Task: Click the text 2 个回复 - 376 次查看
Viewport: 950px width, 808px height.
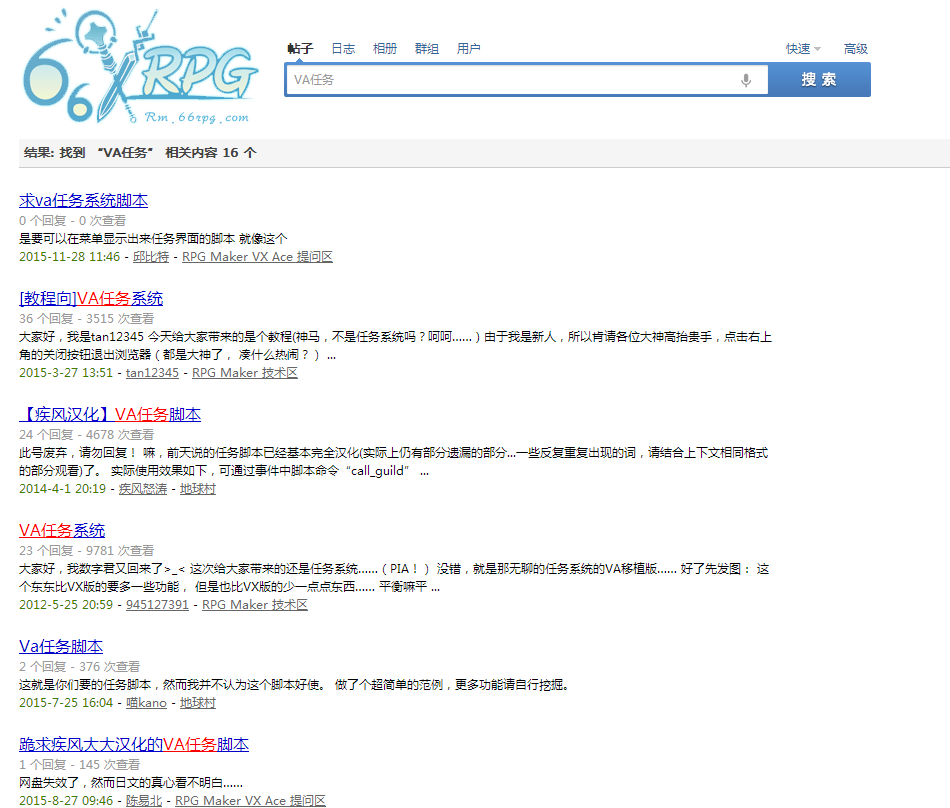Action: click(x=79, y=667)
